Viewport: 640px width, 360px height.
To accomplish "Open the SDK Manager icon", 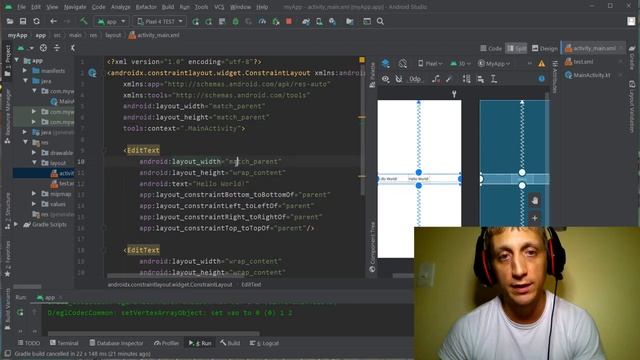I will pos(333,21).
